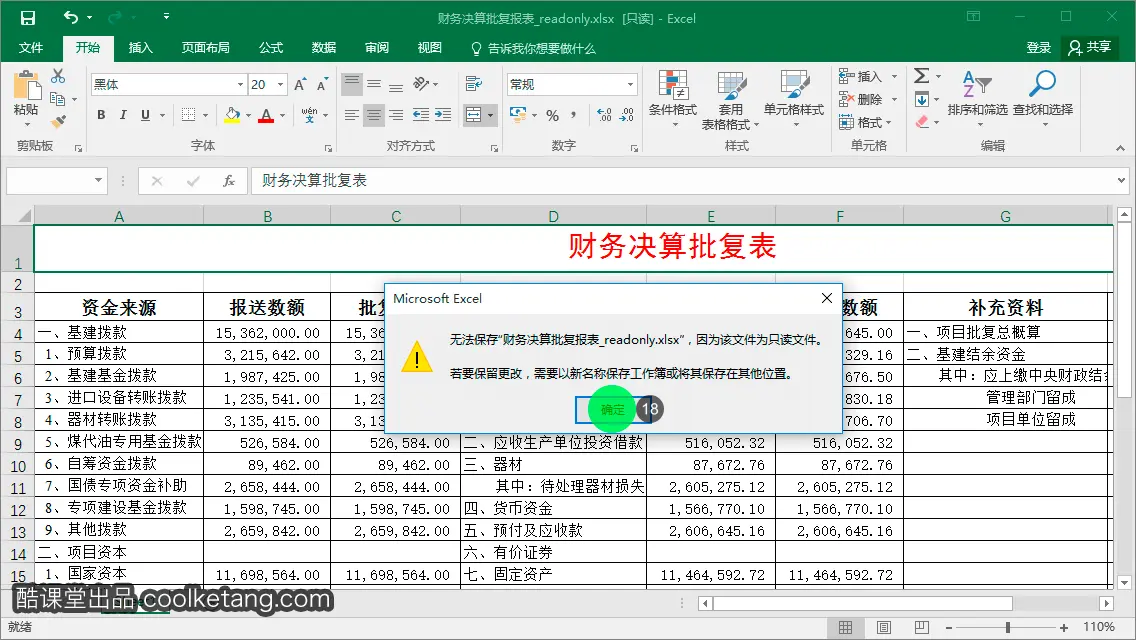Image resolution: width=1136 pixels, height=640 pixels.
Task: Decrease font size with smaller A icon
Action: click(x=322, y=84)
